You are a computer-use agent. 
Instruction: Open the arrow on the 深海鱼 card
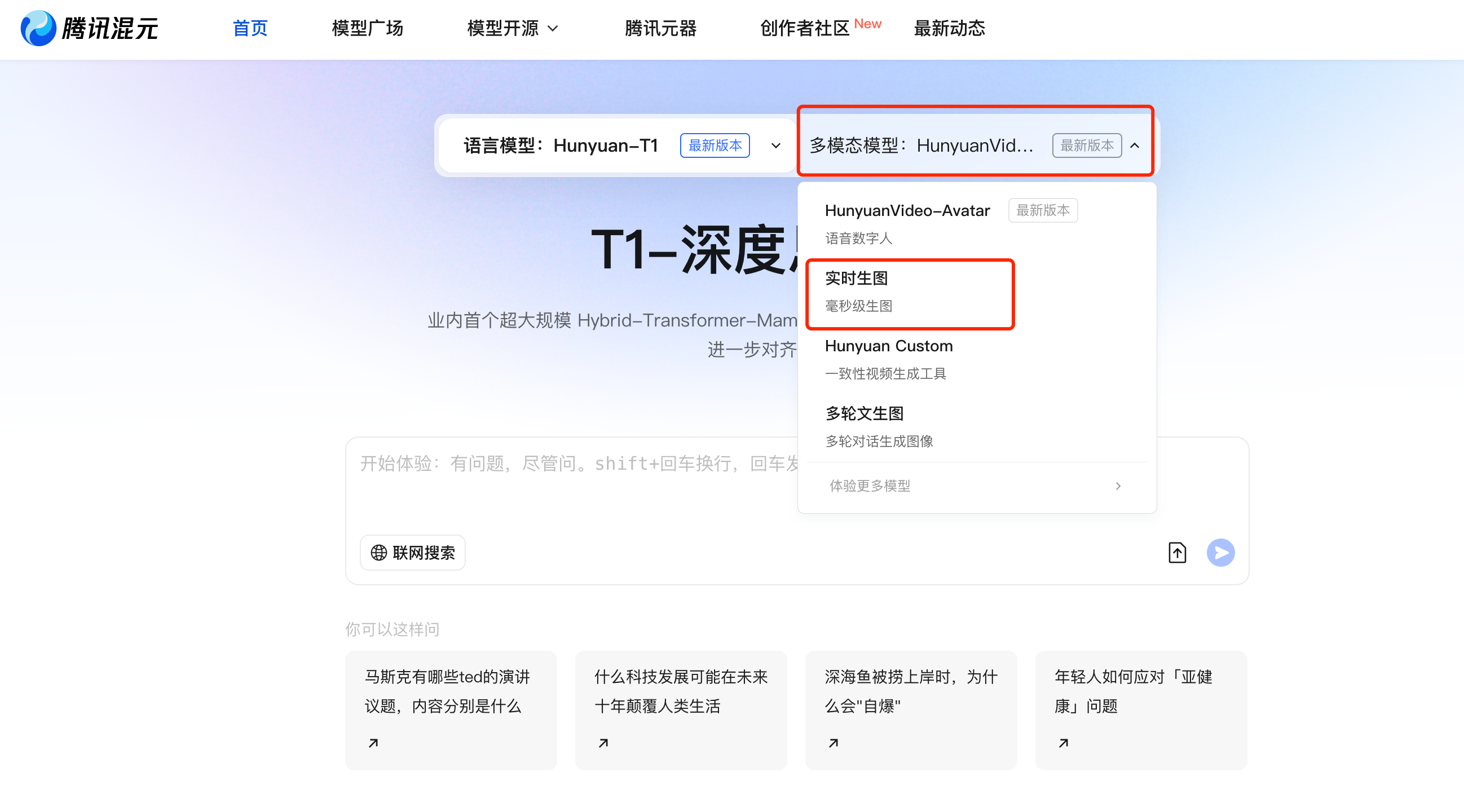pos(834,743)
